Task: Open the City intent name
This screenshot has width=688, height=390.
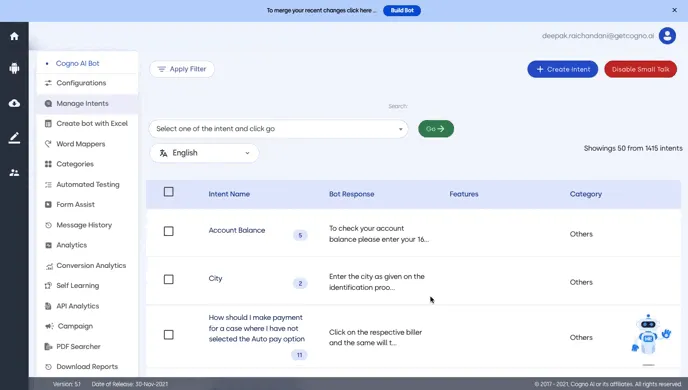Action: click(215, 279)
